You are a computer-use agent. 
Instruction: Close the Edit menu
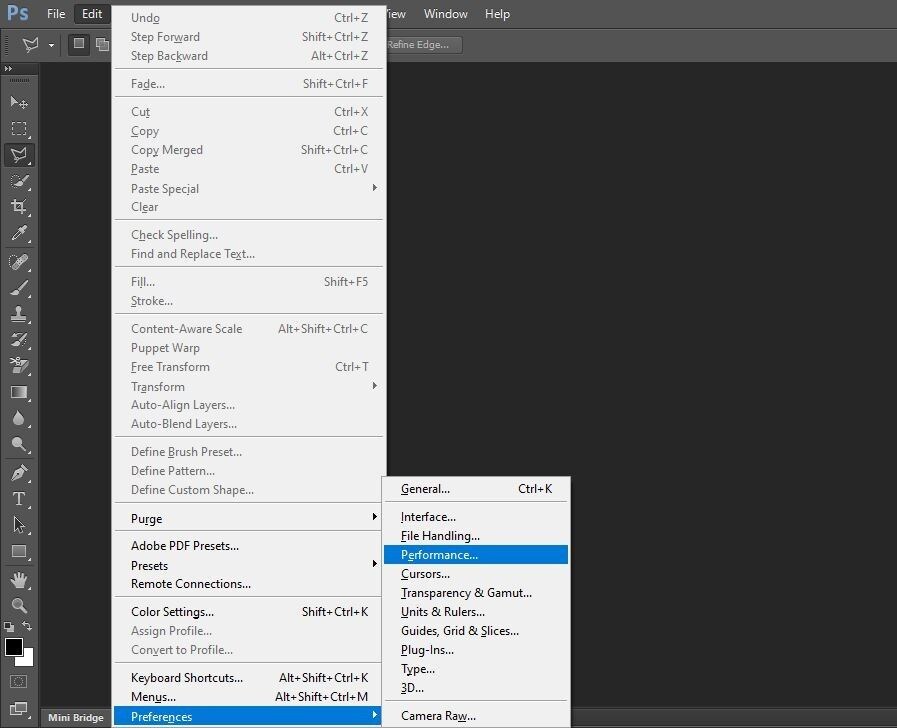tap(92, 14)
